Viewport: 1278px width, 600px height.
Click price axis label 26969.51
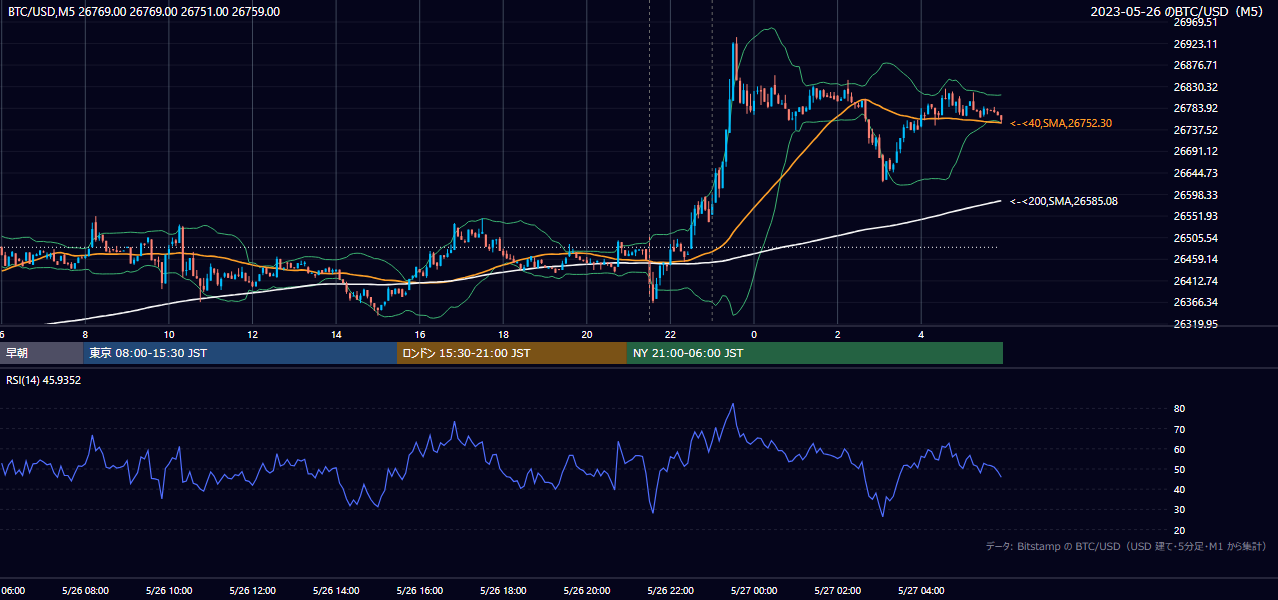[x=1195, y=22]
